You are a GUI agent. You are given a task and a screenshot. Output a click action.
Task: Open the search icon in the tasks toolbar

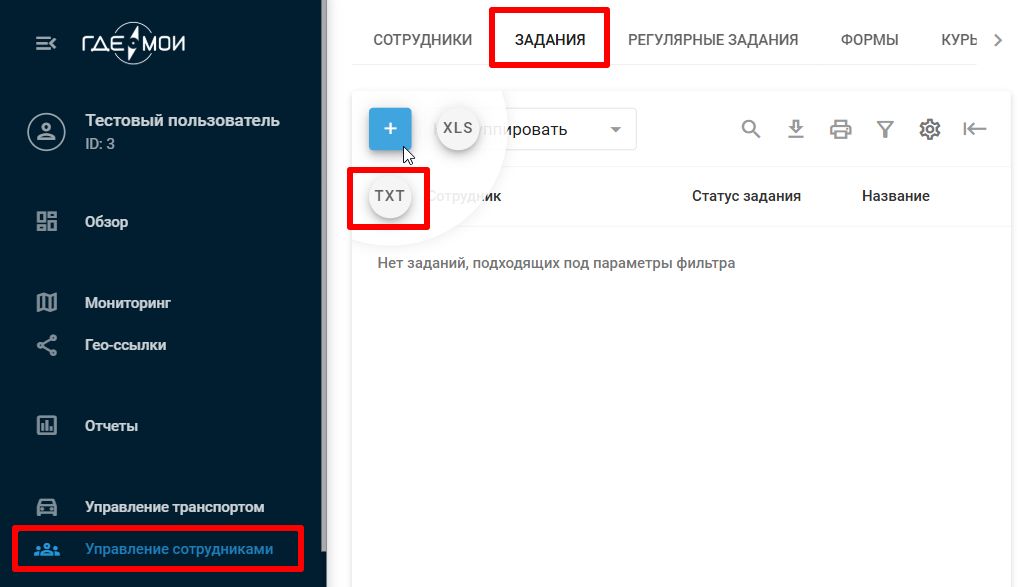750,128
